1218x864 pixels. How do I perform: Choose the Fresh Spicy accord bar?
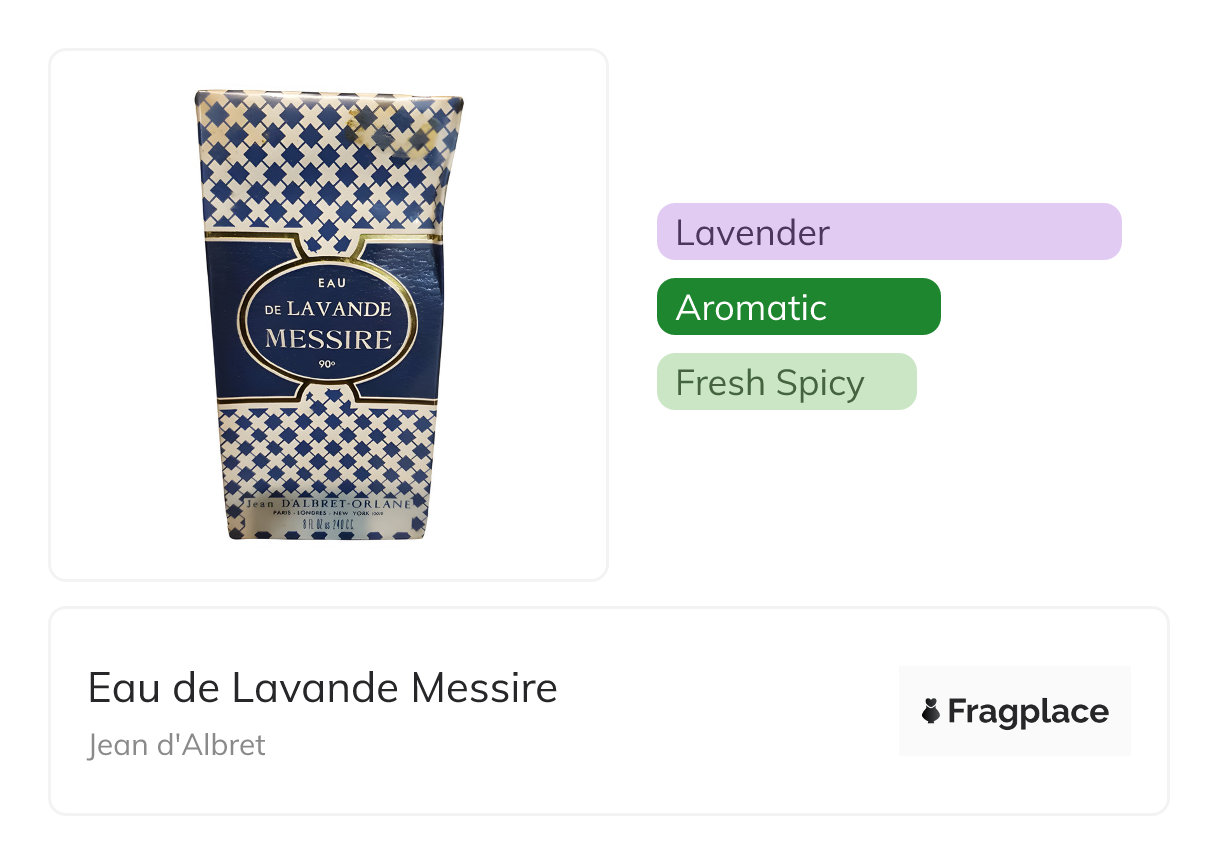(x=786, y=382)
